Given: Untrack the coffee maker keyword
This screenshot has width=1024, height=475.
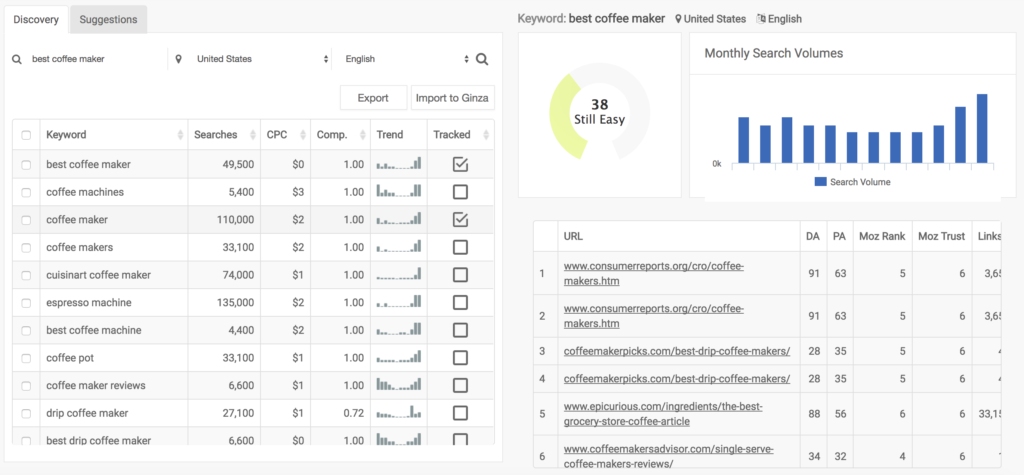Looking at the screenshot, I should coord(460,220).
